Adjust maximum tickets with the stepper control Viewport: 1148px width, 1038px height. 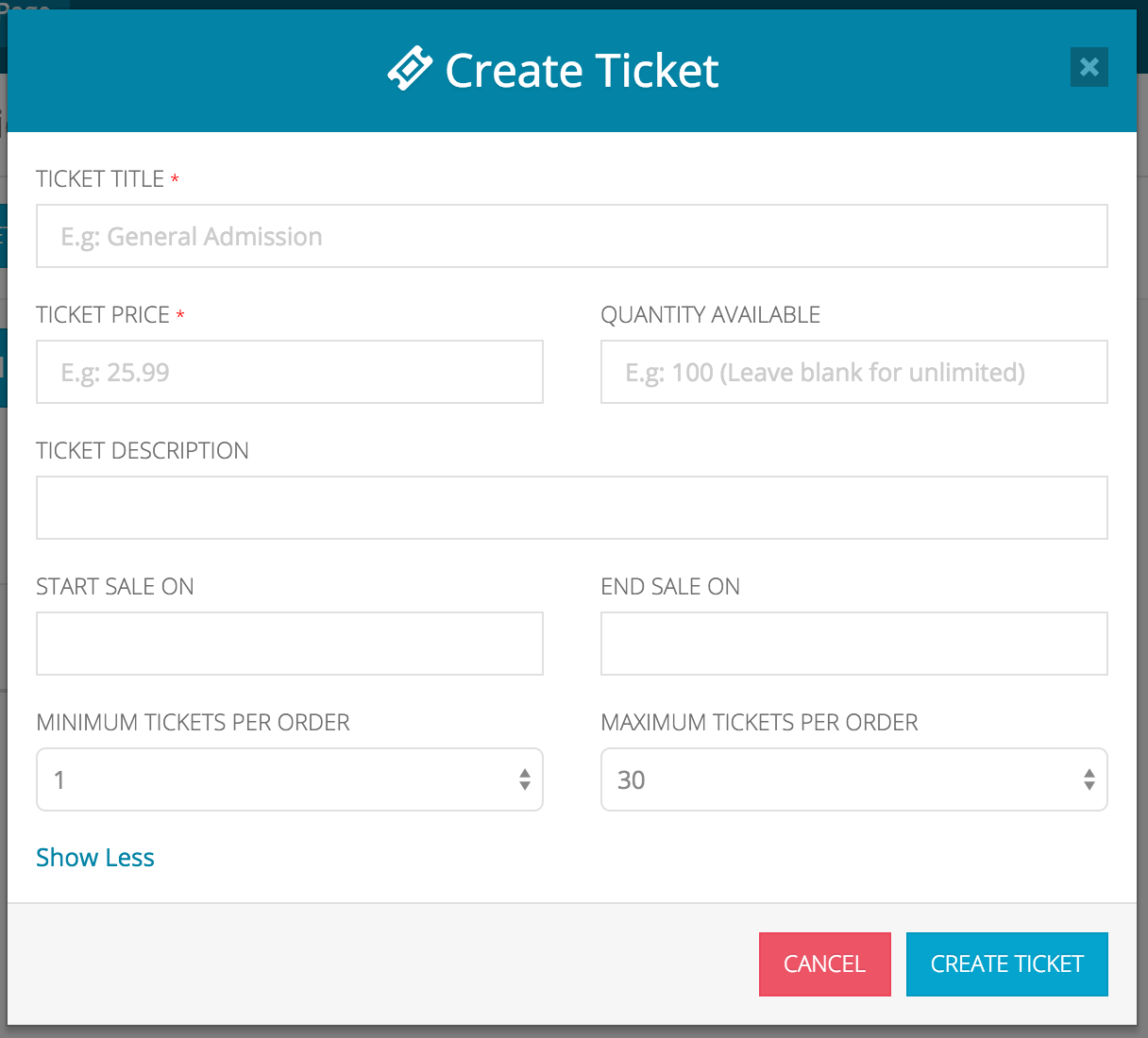[x=1089, y=779]
